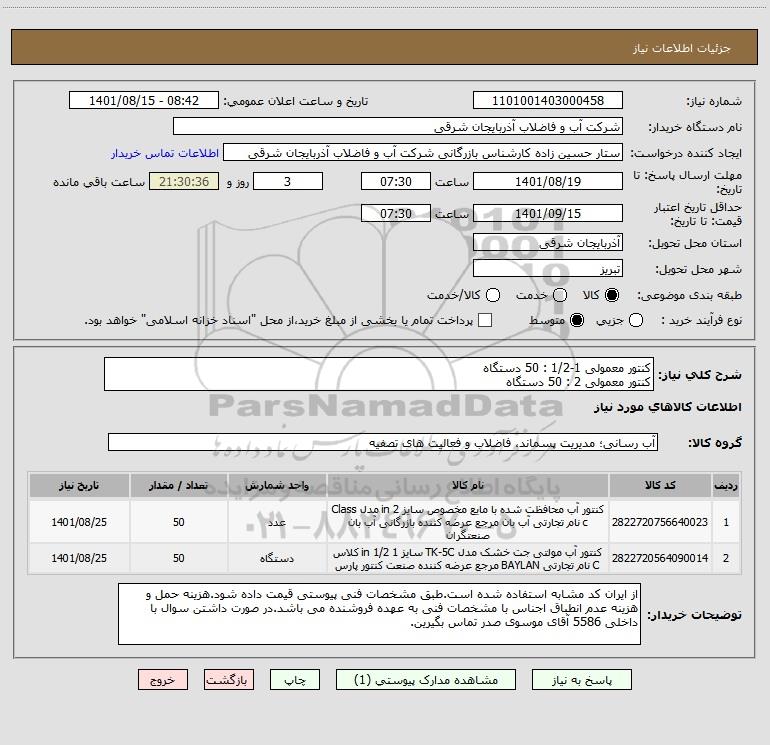Click the ردیف column header

(x=726, y=485)
